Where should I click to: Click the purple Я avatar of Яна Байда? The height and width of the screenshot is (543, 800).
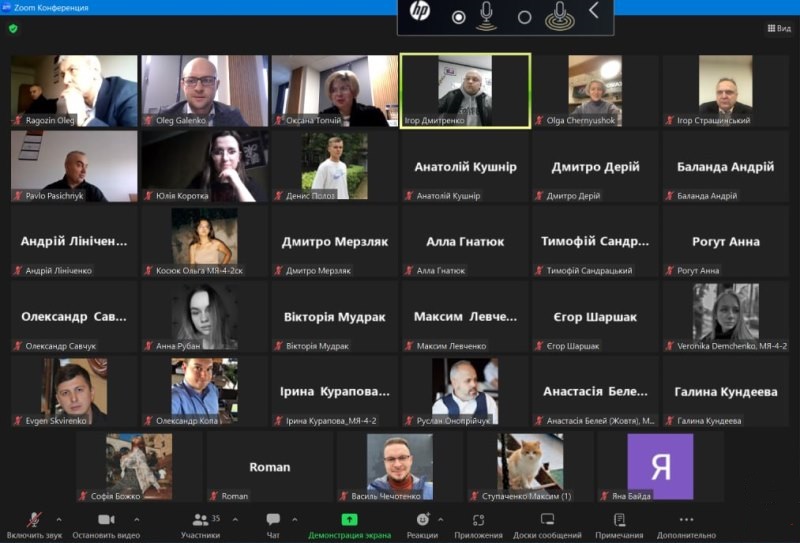(x=660, y=466)
